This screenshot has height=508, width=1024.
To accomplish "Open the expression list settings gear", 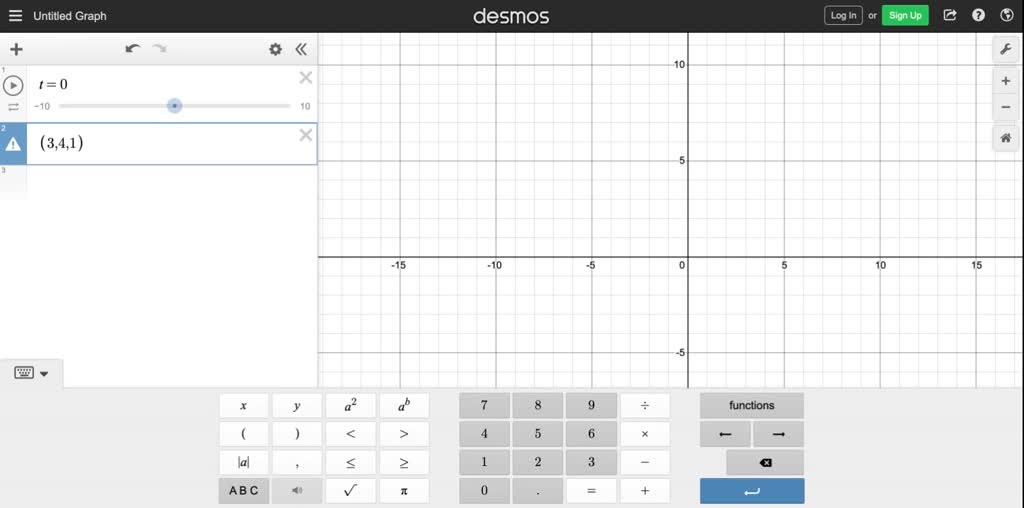I will (x=275, y=49).
